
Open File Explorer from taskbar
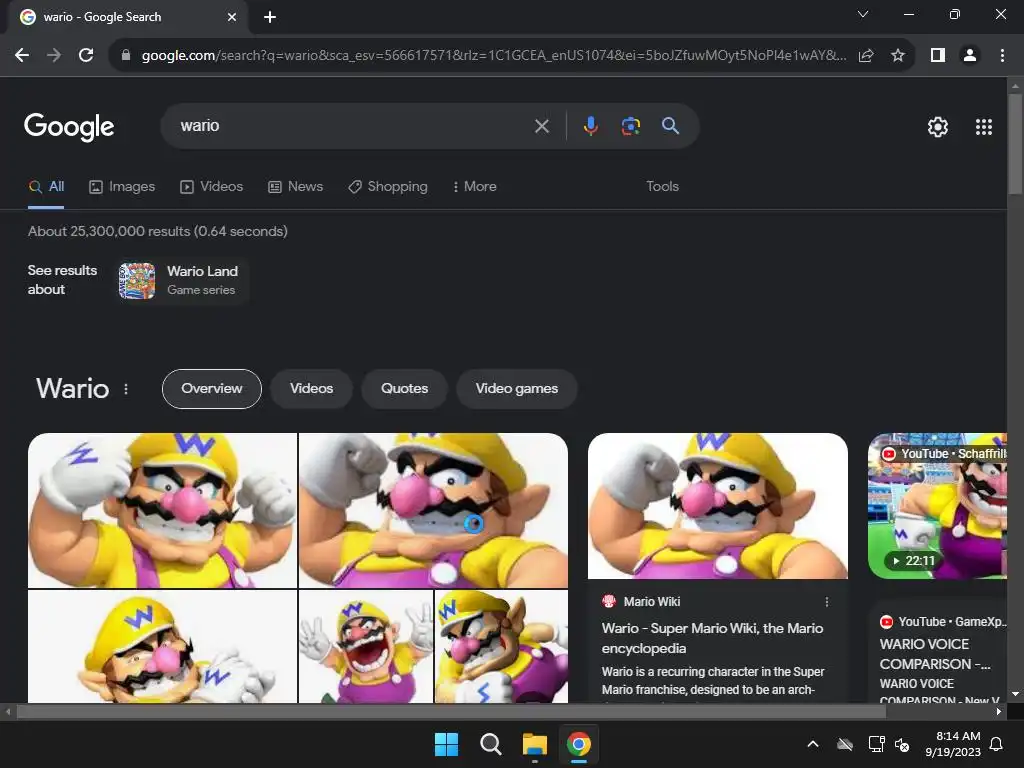point(535,744)
